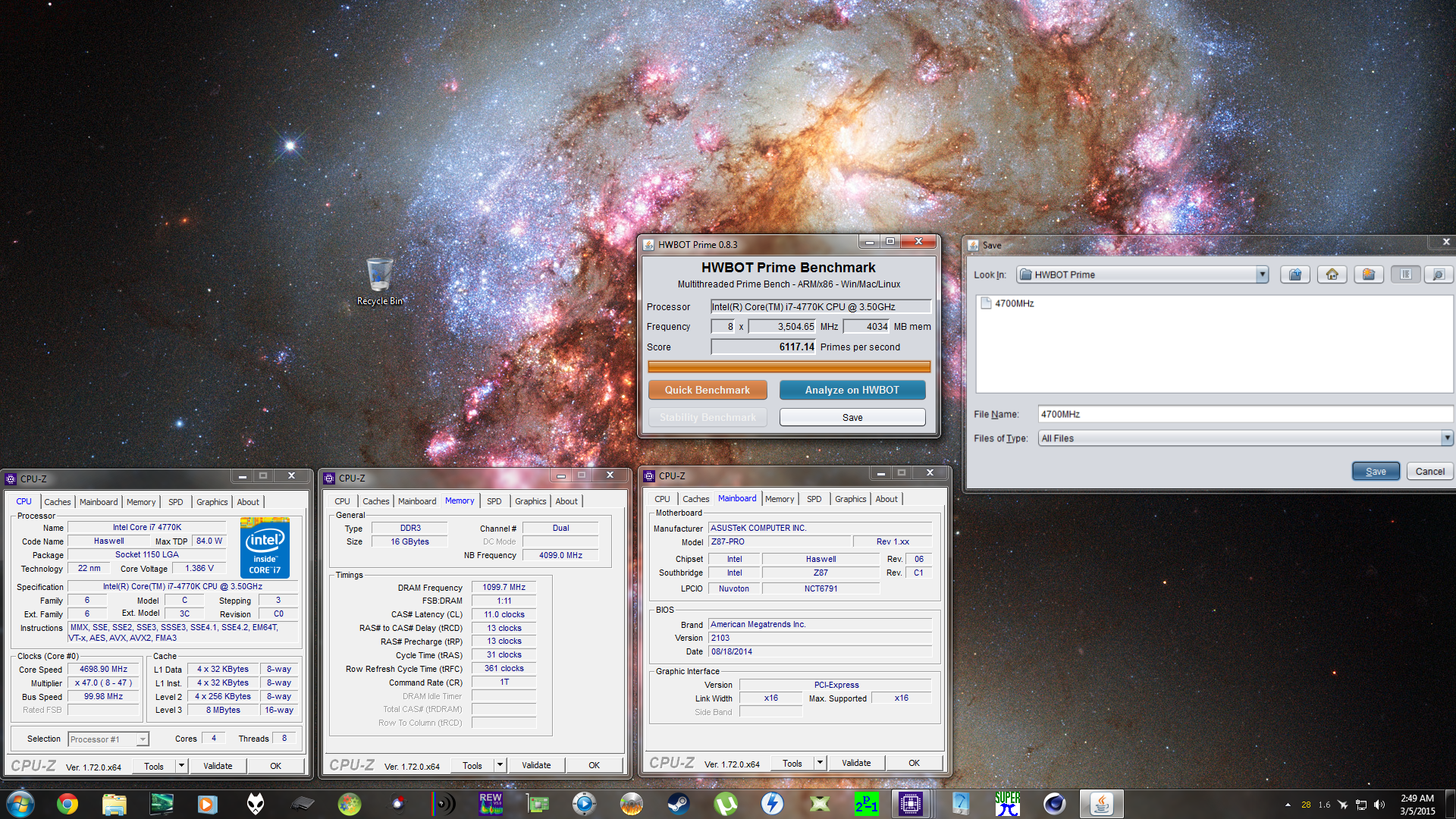Select Memory tab in rightmost CPU-Z window
Viewport: 1456px width, 819px height.
780,499
